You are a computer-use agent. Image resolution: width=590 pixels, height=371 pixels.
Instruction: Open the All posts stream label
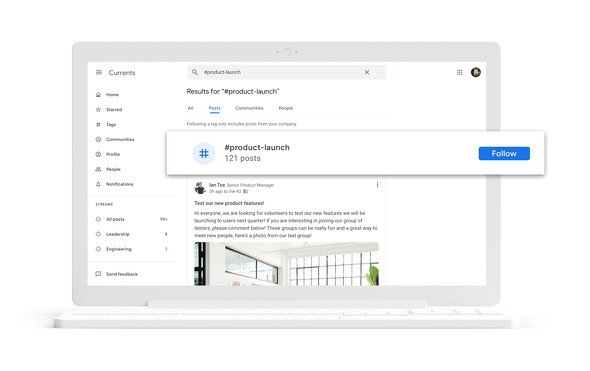[x=115, y=219]
